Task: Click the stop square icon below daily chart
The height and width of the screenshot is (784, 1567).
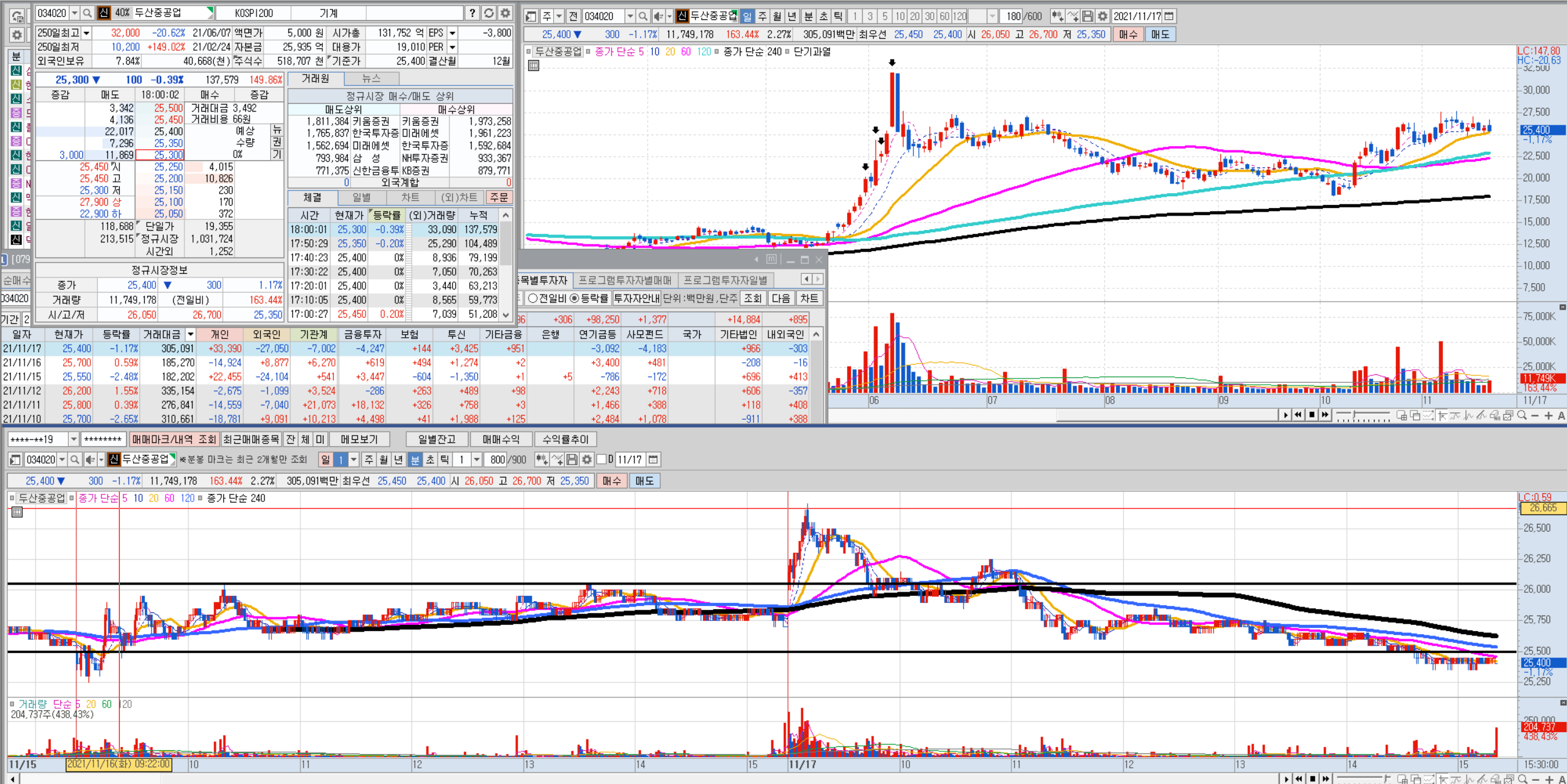Action: (1311, 415)
